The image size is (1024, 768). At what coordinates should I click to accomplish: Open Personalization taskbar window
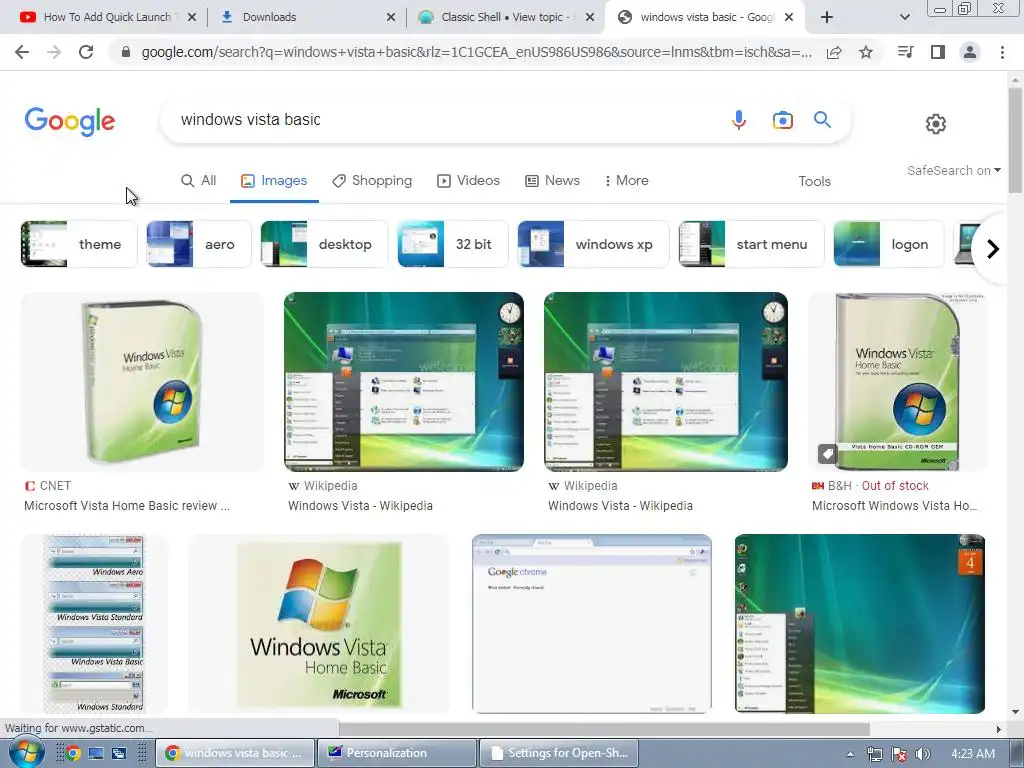(x=396, y=753)
